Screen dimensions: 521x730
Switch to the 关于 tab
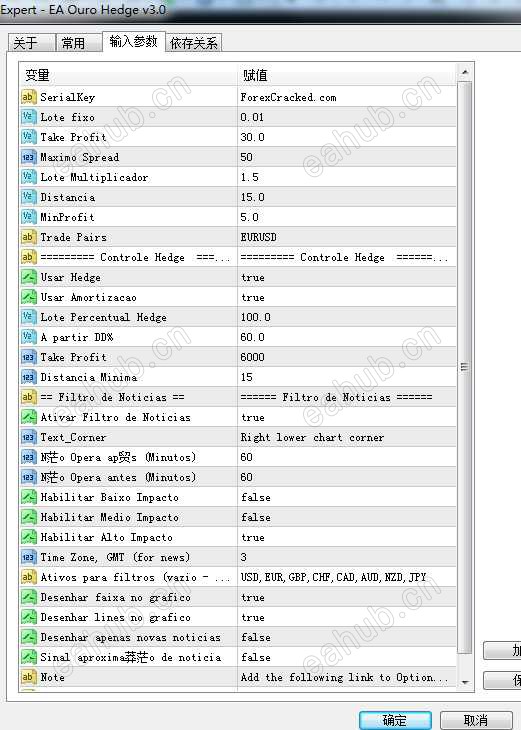(x=31, y=43)
